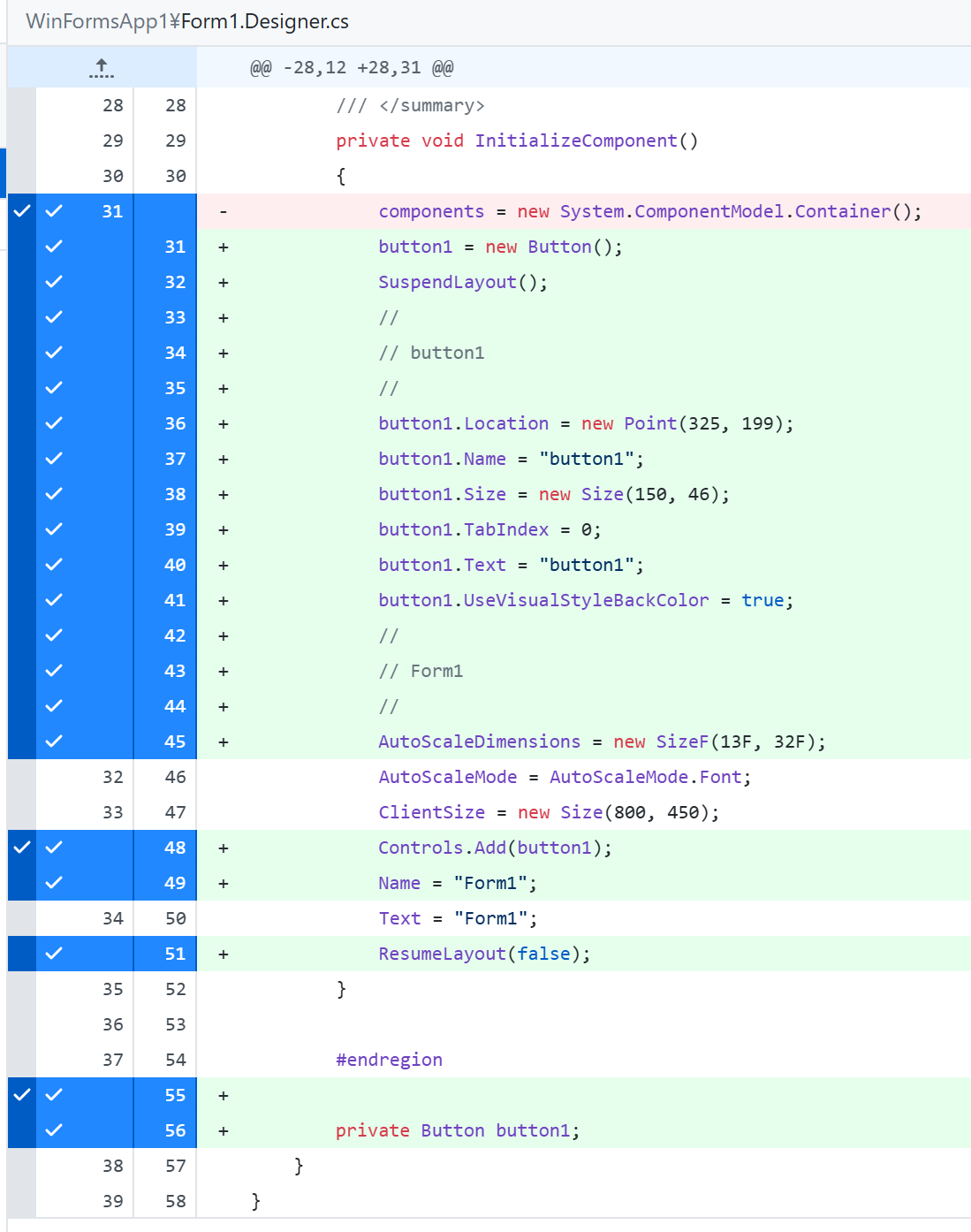Image resolution: width=971 pixels, height=1232 pixels.
Task: Click 'private void InitializeComponent()' code text
Action: click(517, 141)
